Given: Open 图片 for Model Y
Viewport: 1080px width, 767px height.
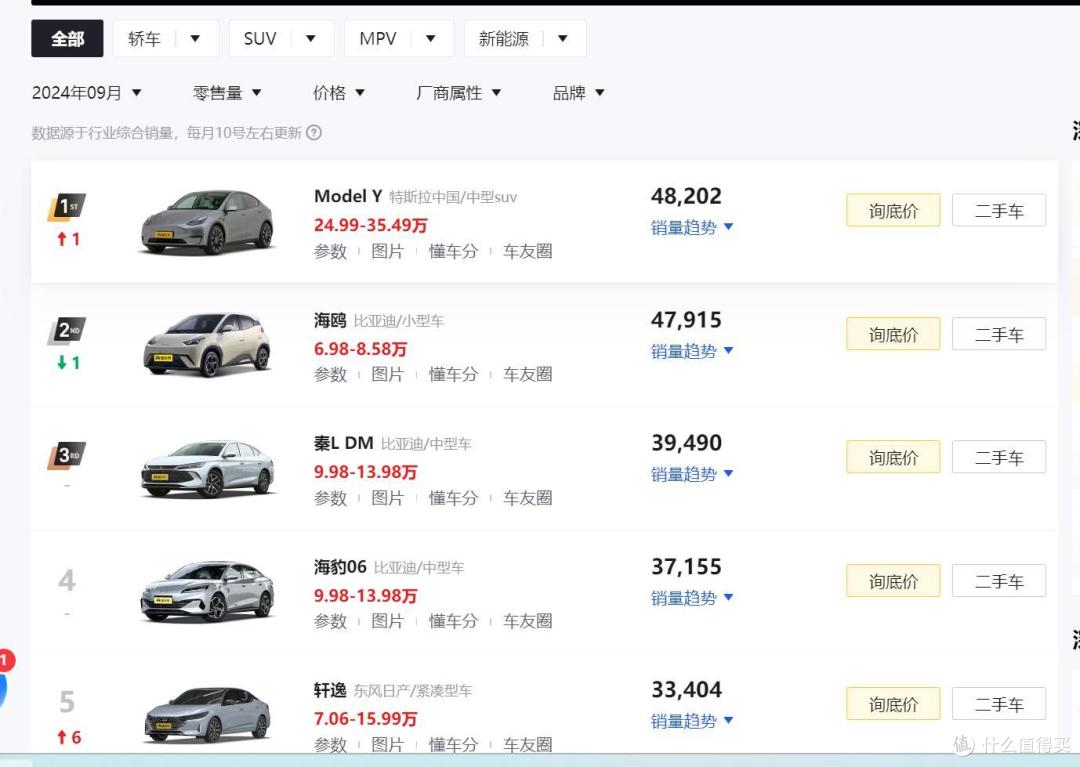Looking at the screenshot, I should [x=387, y=251].
